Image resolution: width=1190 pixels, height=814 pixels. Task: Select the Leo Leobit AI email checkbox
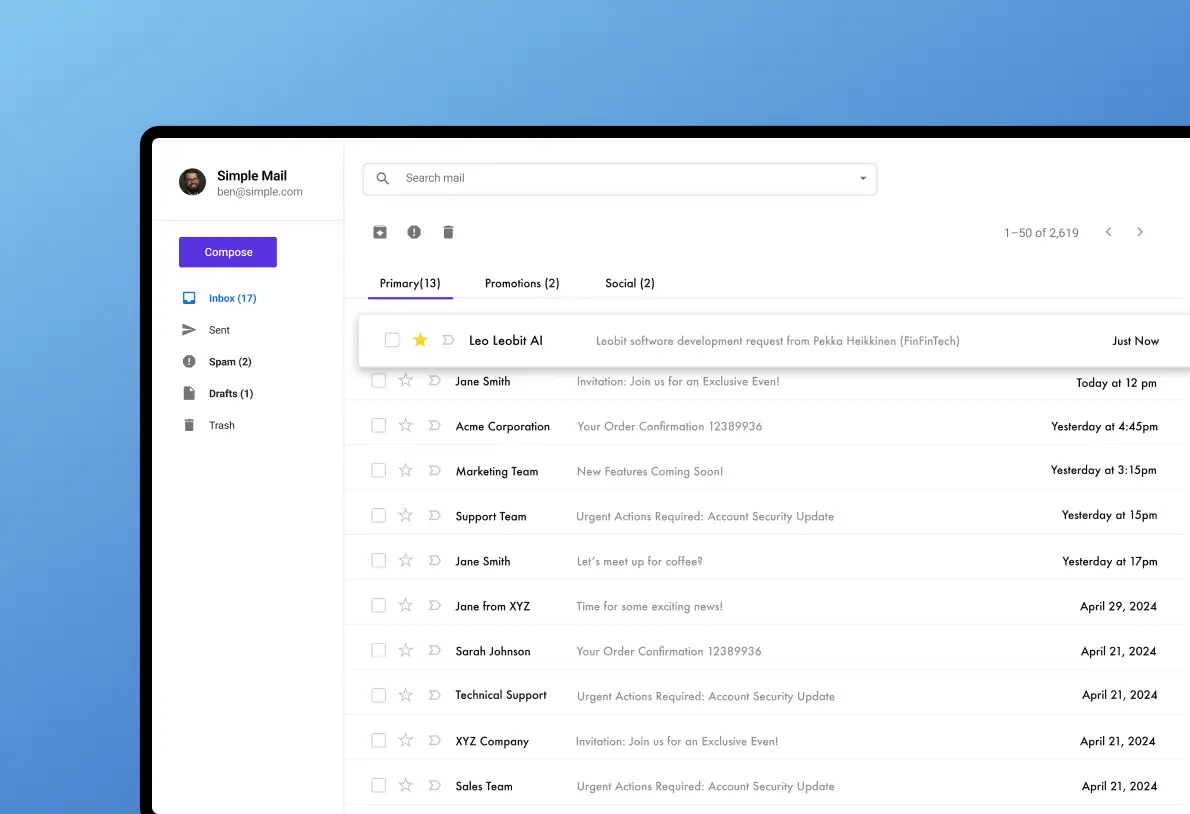pos(392,340)
